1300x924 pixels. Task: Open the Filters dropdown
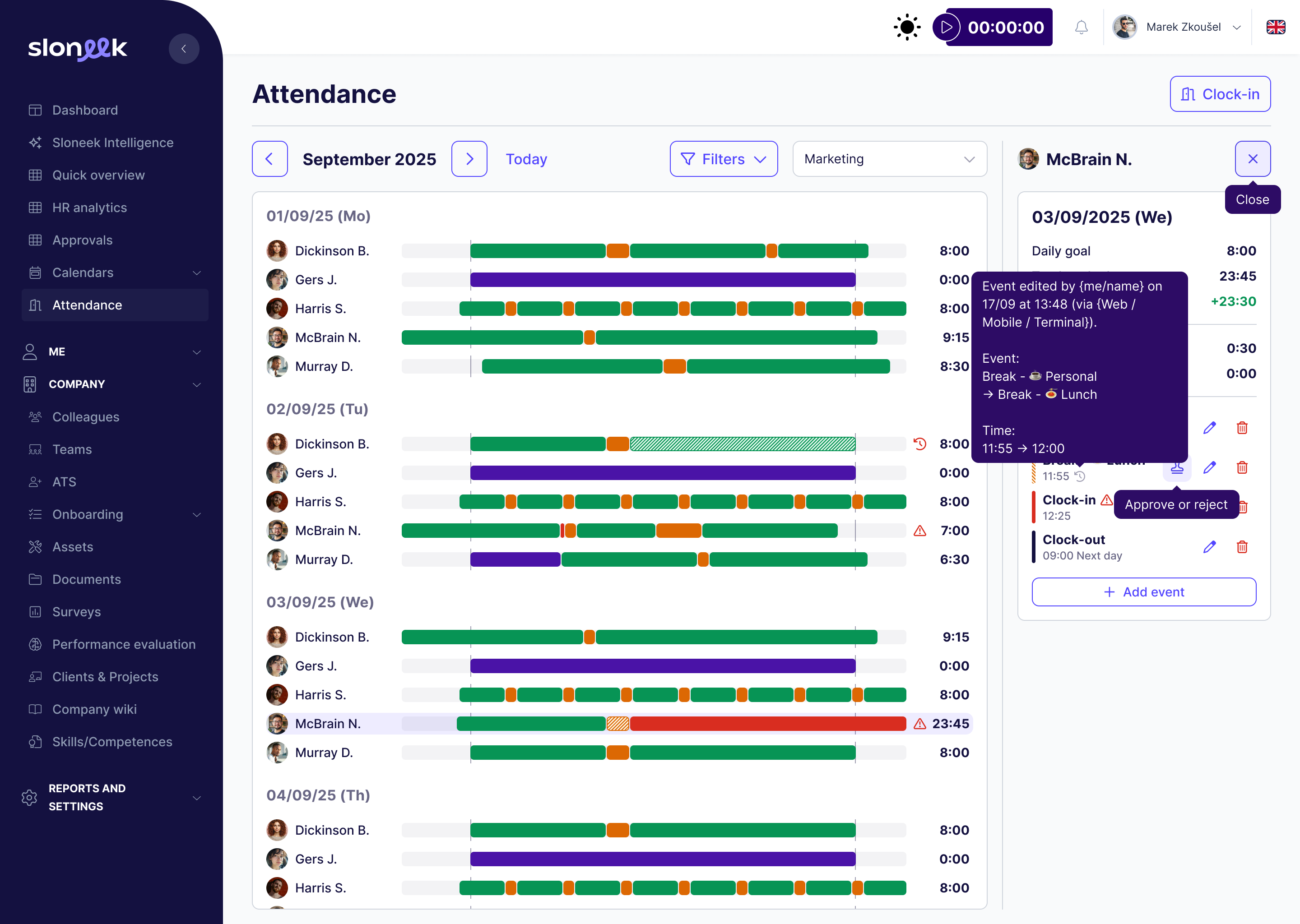724,159
